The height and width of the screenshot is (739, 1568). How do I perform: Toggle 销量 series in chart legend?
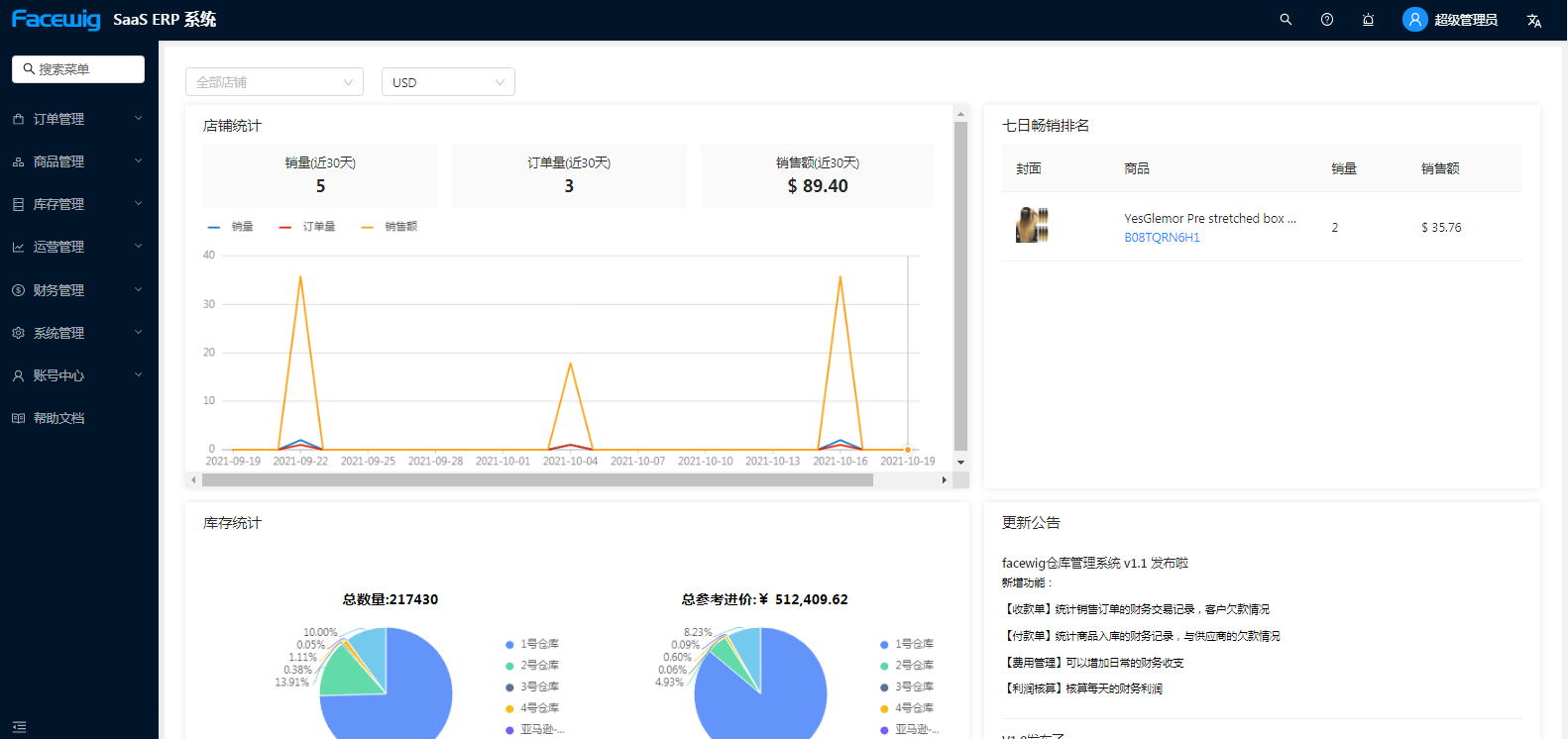[x=231, y=227]
